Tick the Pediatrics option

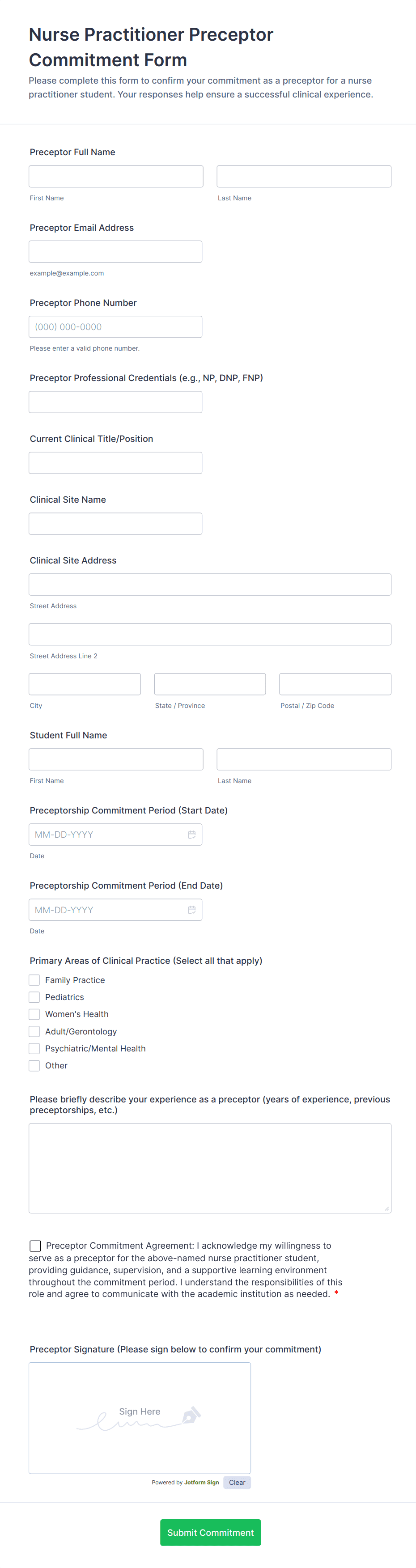[35, 997]
